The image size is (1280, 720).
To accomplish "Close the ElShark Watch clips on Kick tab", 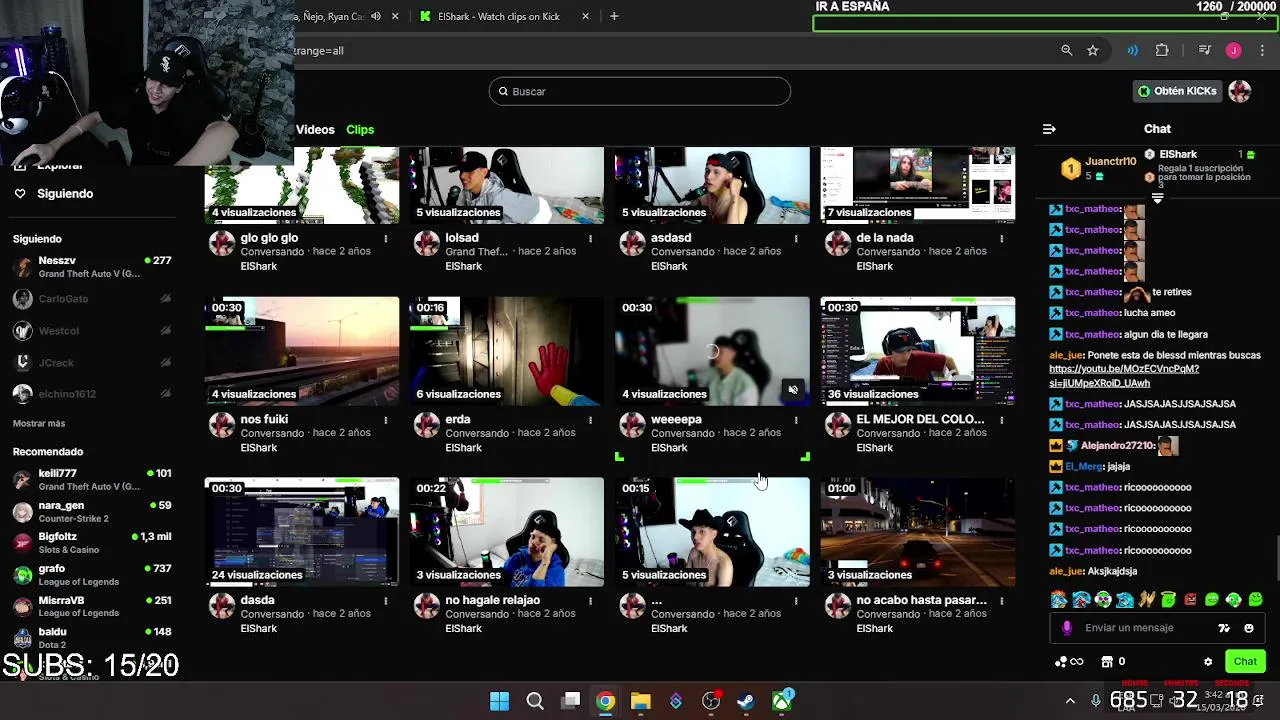I will (585, 16).
